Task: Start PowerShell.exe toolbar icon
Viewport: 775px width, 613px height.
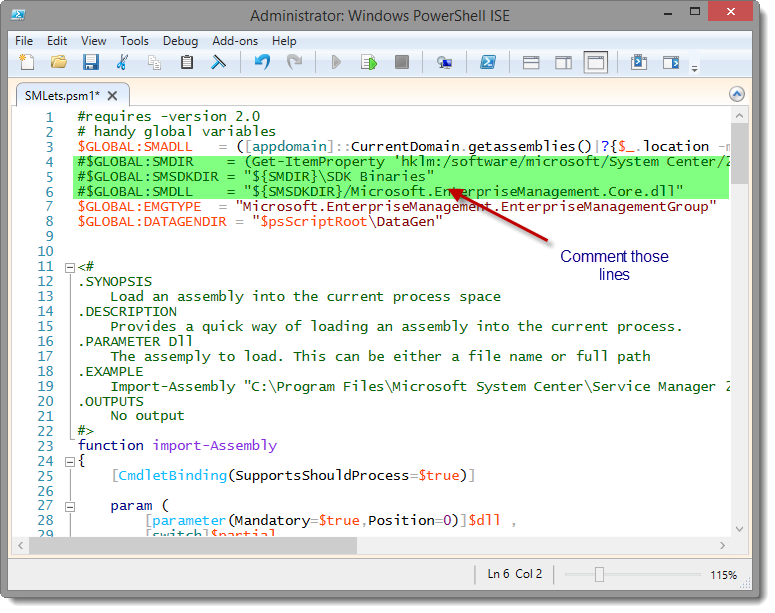Action: [x=488, y=62]
